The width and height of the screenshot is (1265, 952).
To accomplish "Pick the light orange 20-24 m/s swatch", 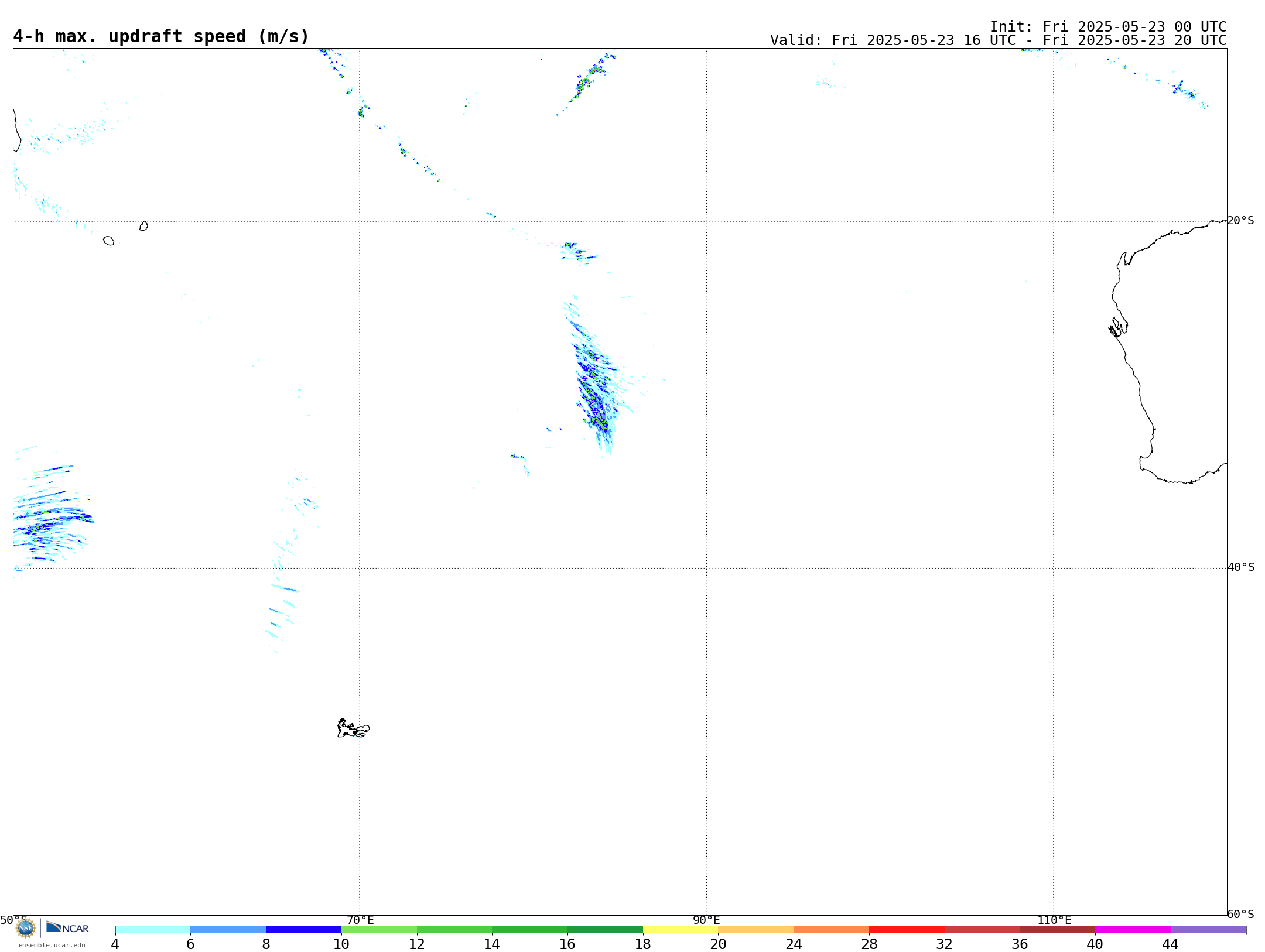I will (756, 929).
